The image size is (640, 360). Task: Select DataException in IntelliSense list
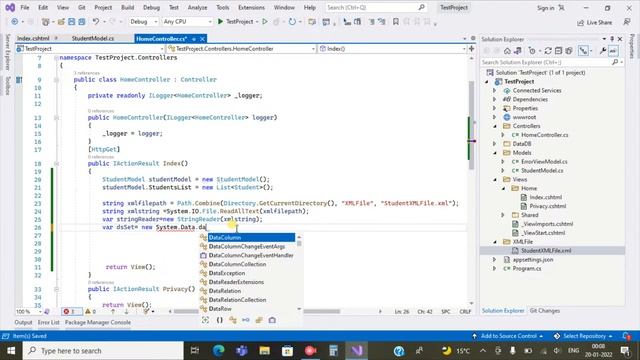pos(227,273)
